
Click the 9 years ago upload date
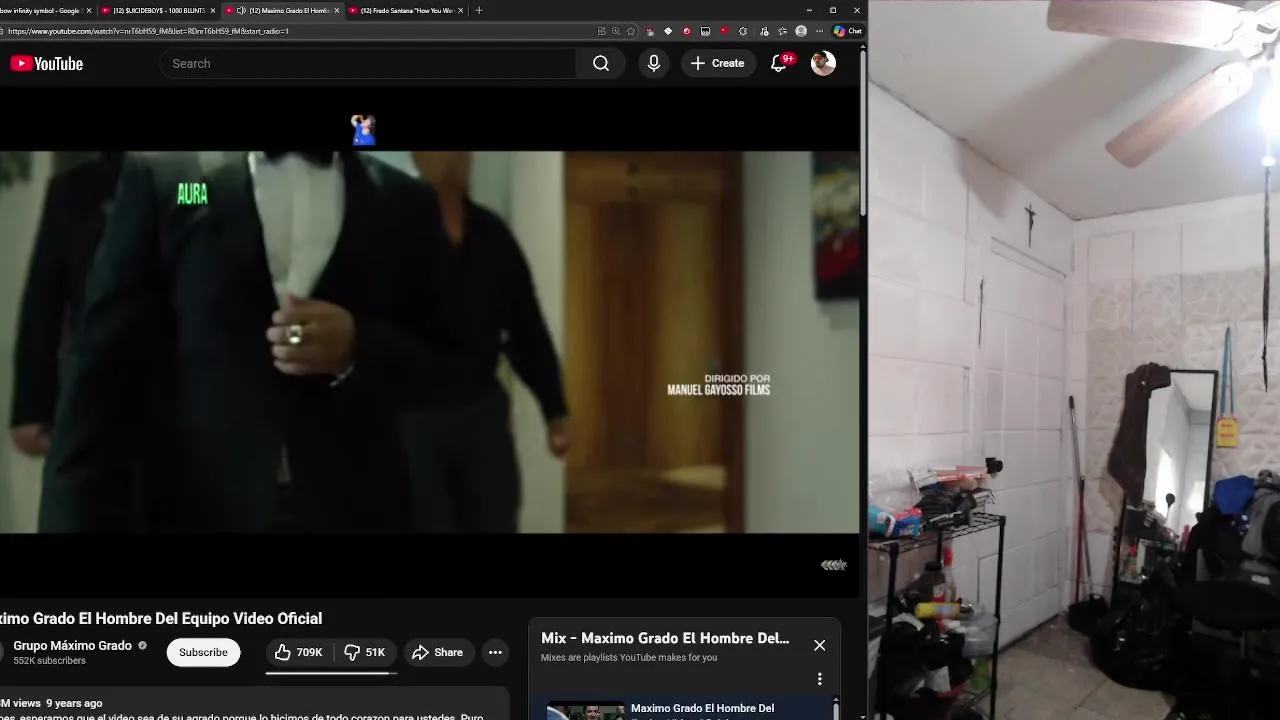tap(74, 703)
